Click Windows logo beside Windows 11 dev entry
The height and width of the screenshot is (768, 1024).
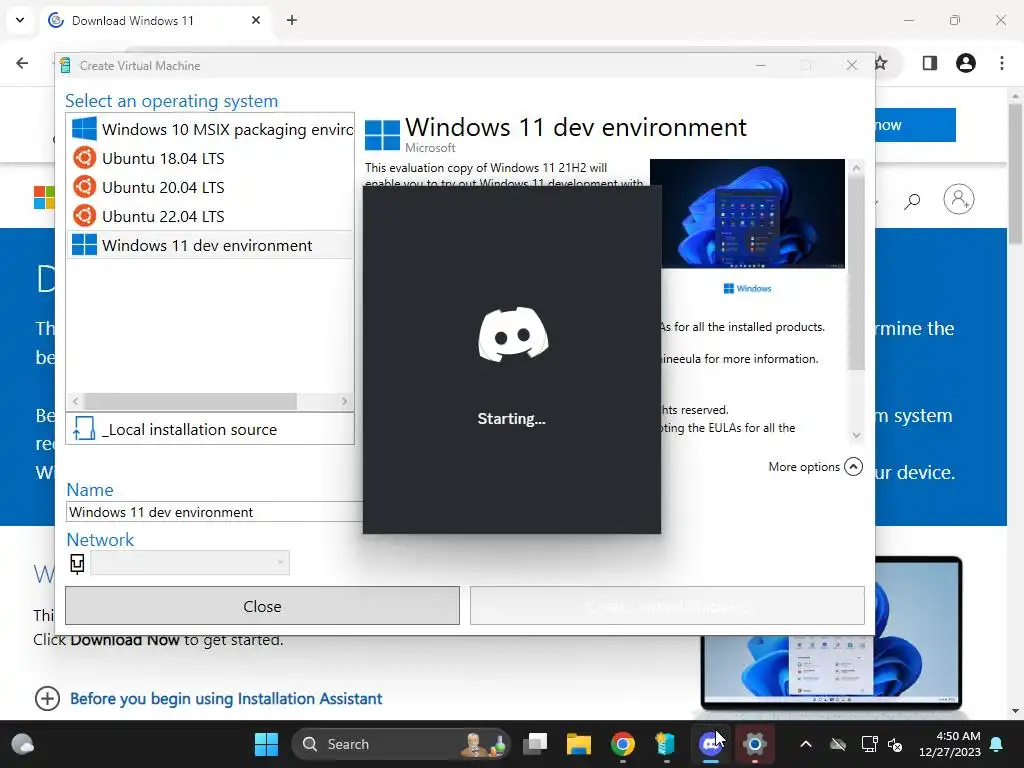[84, 245]
